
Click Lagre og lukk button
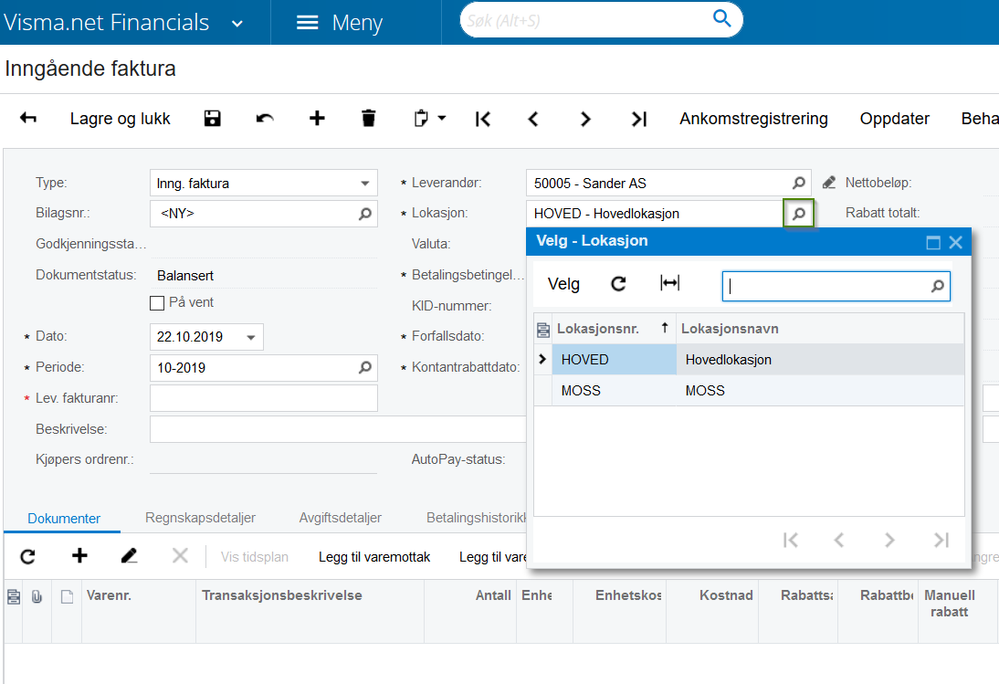pyautogui.click(x=120, y=119)
